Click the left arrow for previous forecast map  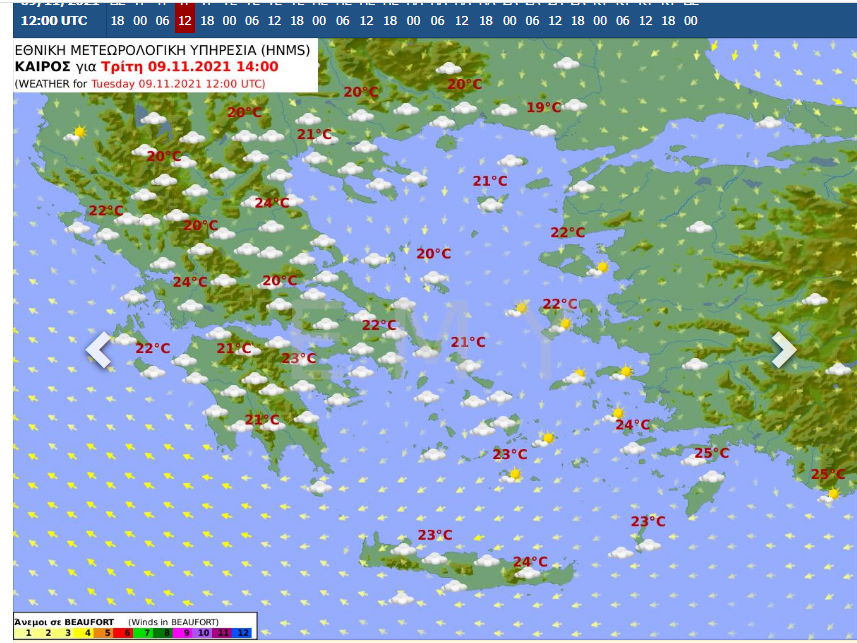point(98,350)
